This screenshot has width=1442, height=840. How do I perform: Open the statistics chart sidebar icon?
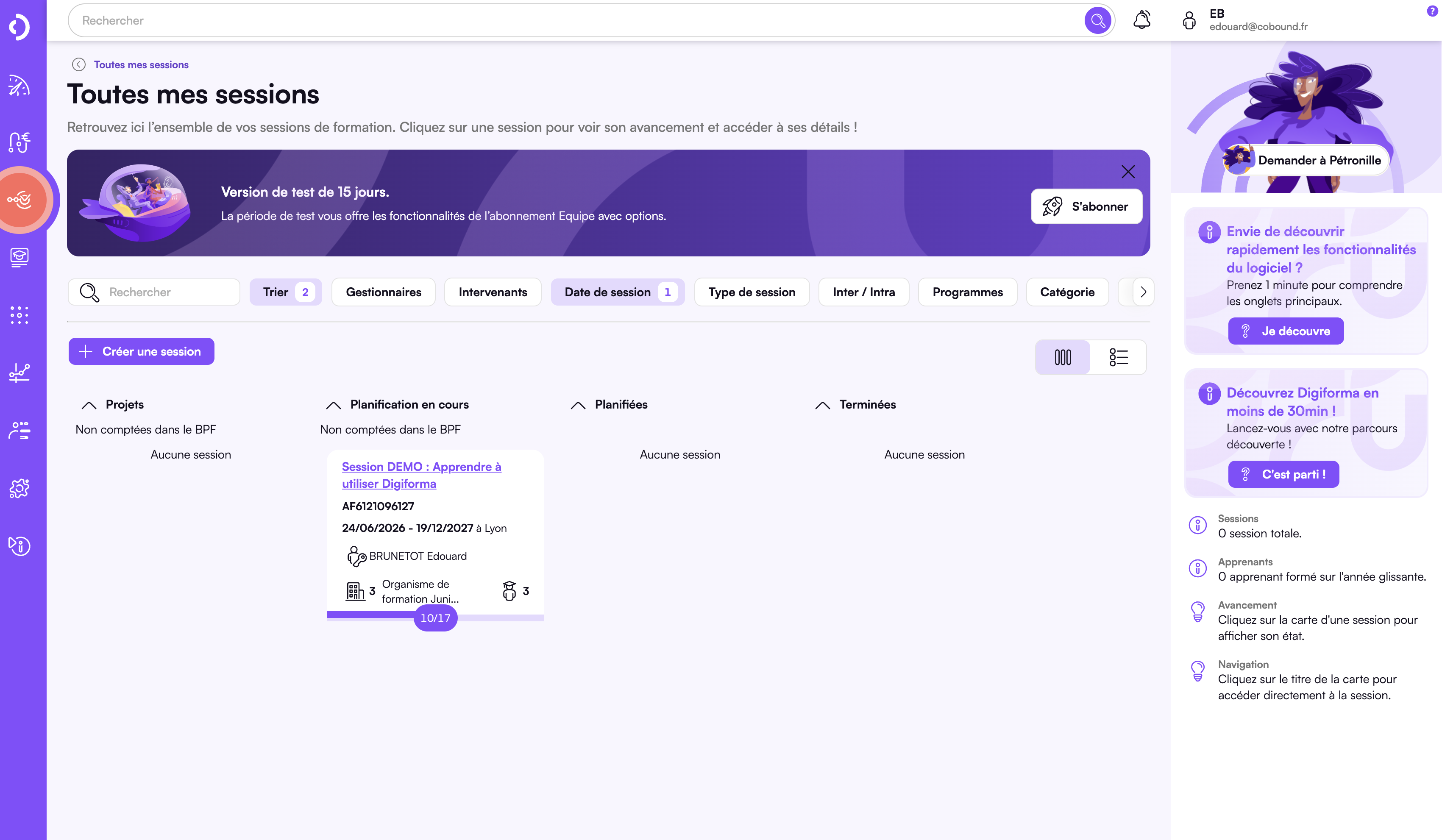19,373
